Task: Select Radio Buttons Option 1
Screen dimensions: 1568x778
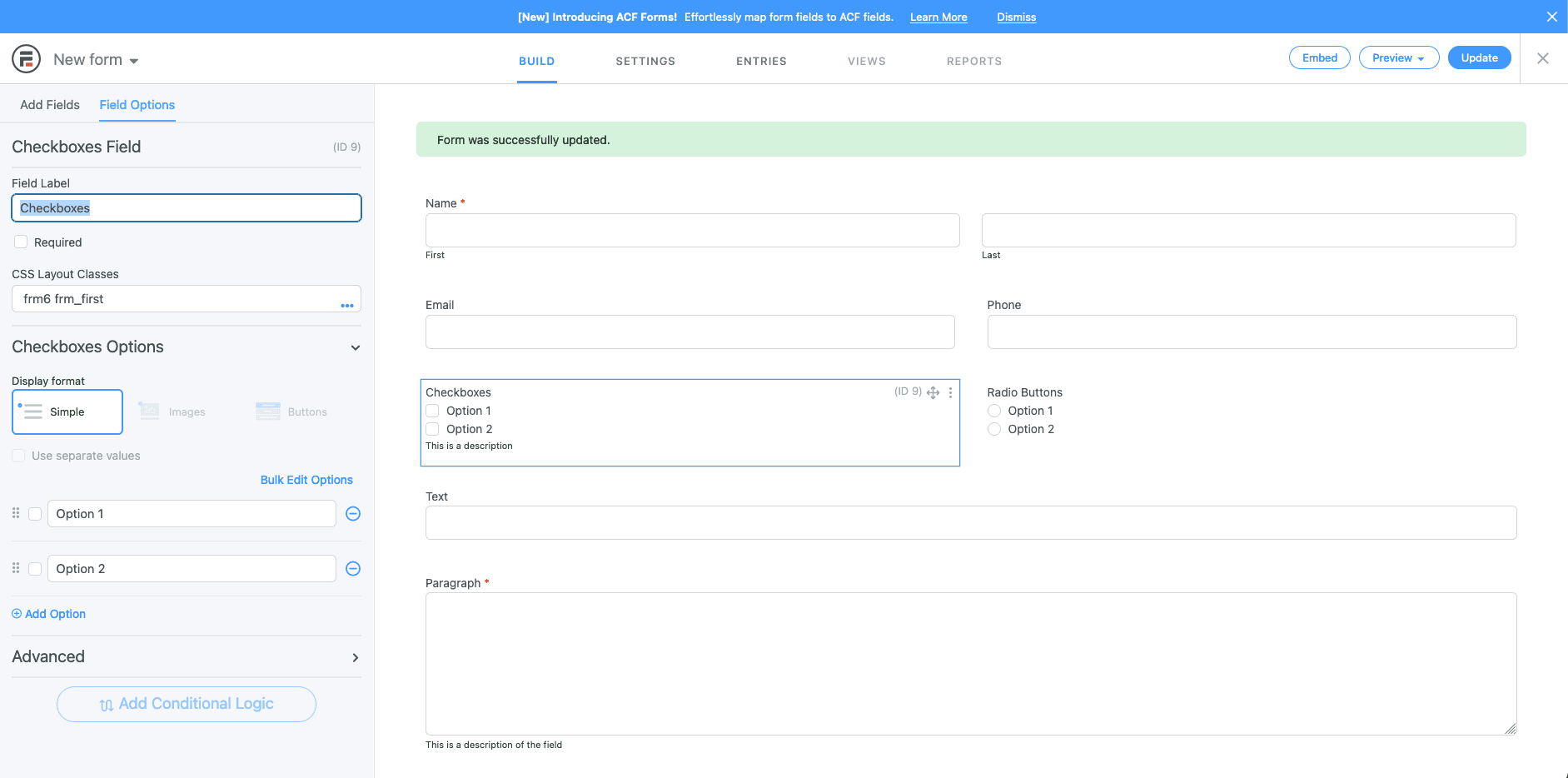Action: coord(994,411)
